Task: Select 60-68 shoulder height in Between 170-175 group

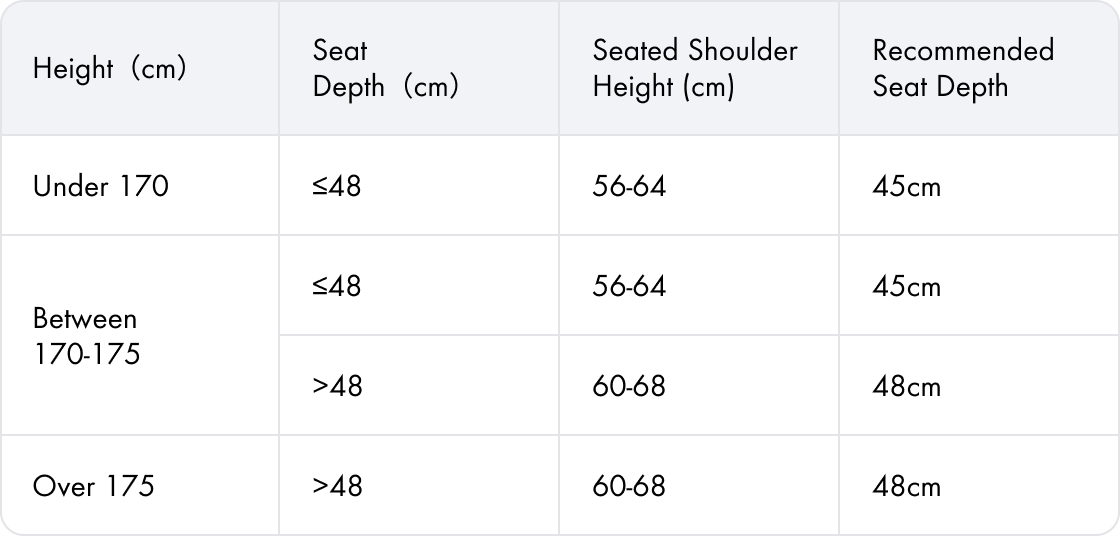Action: coord(629,386)
